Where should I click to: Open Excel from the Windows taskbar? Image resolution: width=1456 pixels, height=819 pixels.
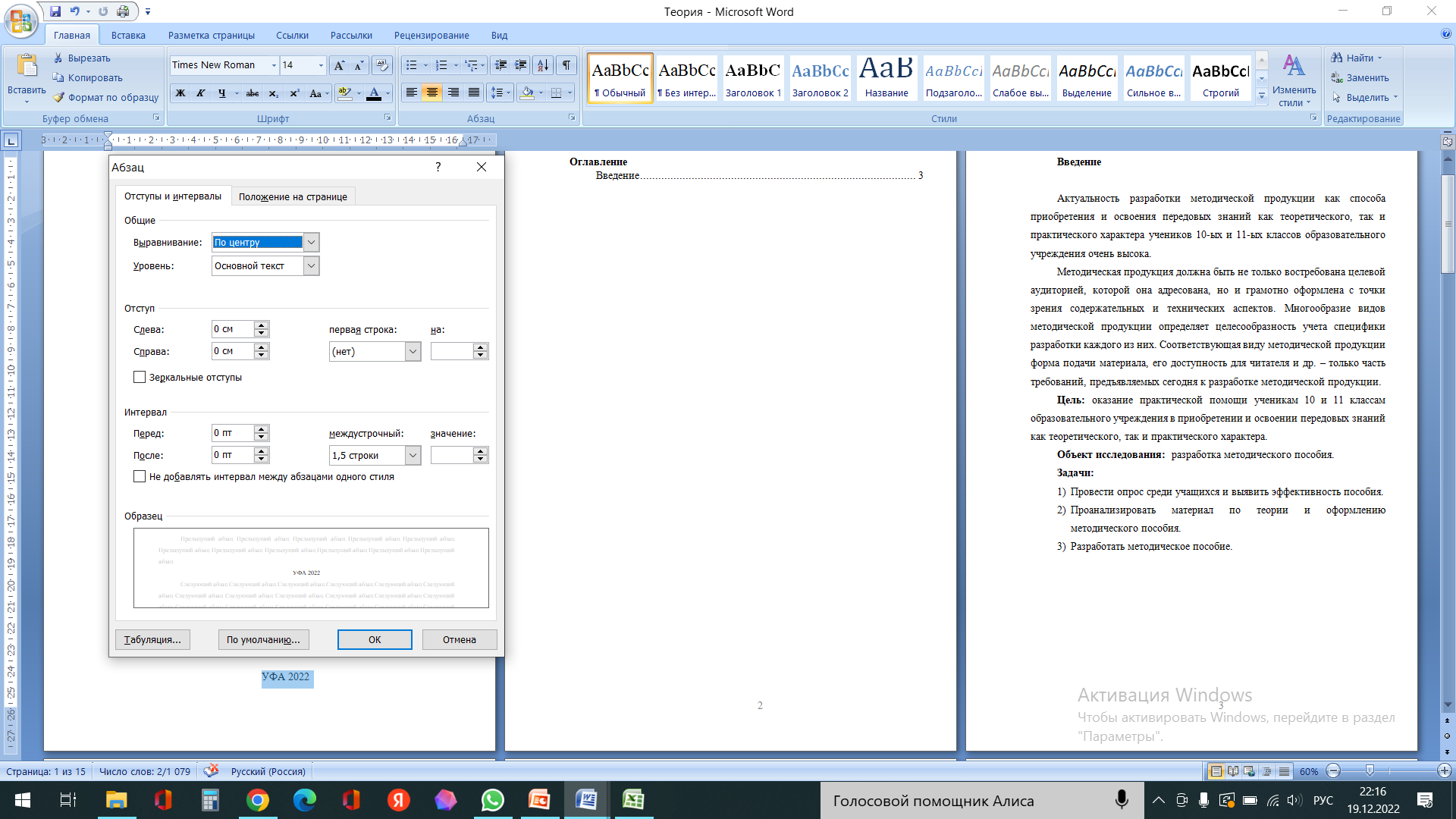(x=633, y=800)
